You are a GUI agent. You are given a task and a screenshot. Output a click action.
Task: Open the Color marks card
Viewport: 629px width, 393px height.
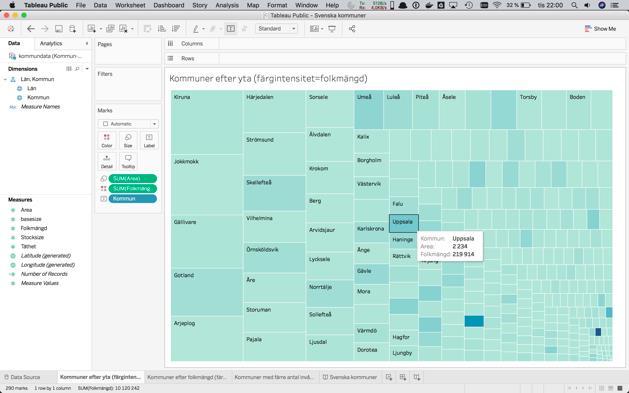click(x=107, y=140)
